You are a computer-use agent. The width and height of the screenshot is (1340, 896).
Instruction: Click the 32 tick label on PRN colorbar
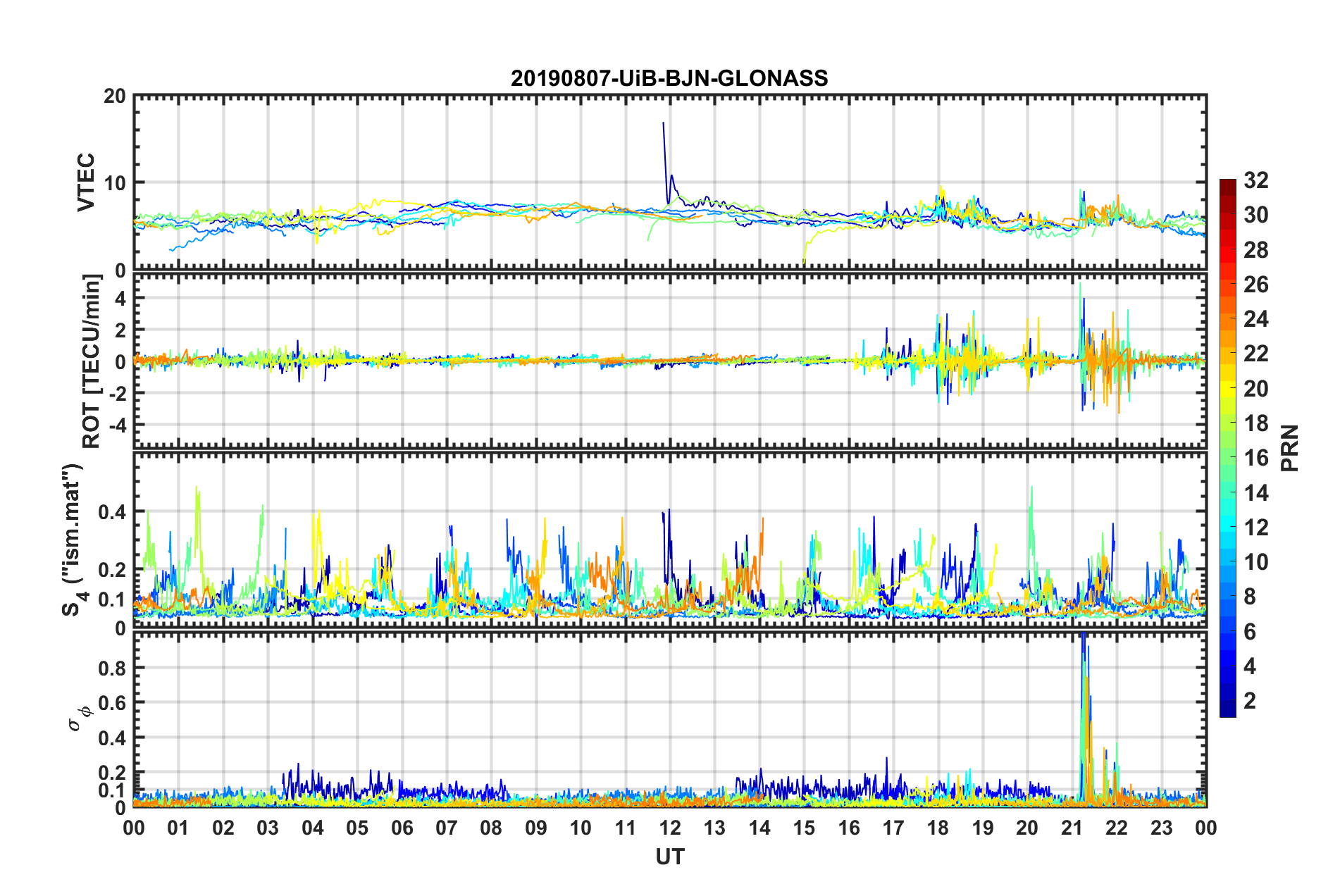pyautogui.click(x=1256, y=180)
